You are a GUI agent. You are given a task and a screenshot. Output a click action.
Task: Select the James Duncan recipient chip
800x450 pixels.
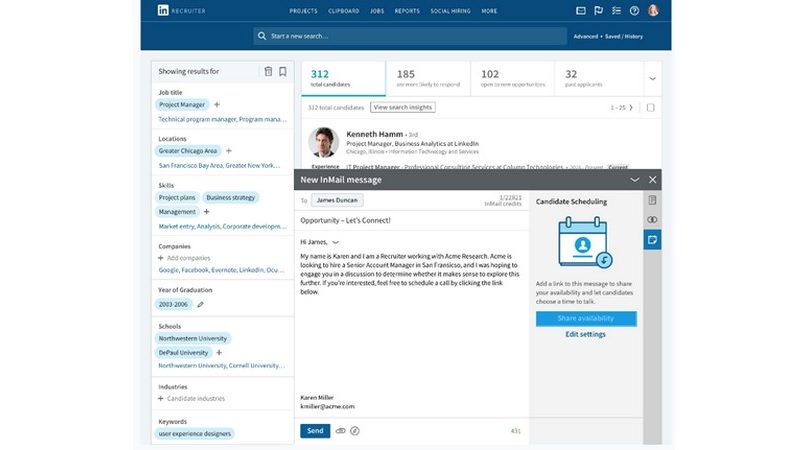tap(337, 200)
